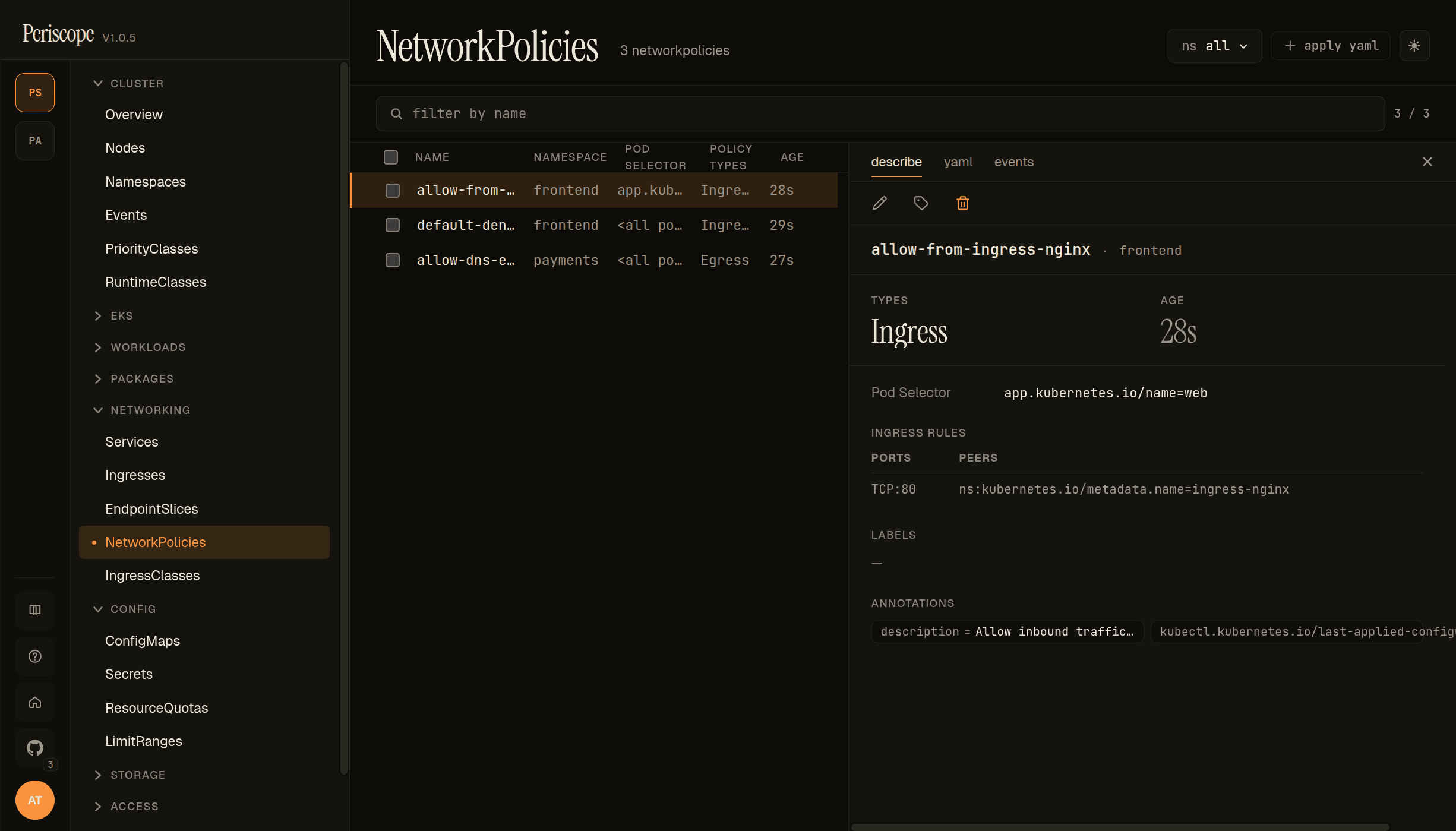Open the GitHub icon link
The image size is (1456, 831).
[35, 748]
